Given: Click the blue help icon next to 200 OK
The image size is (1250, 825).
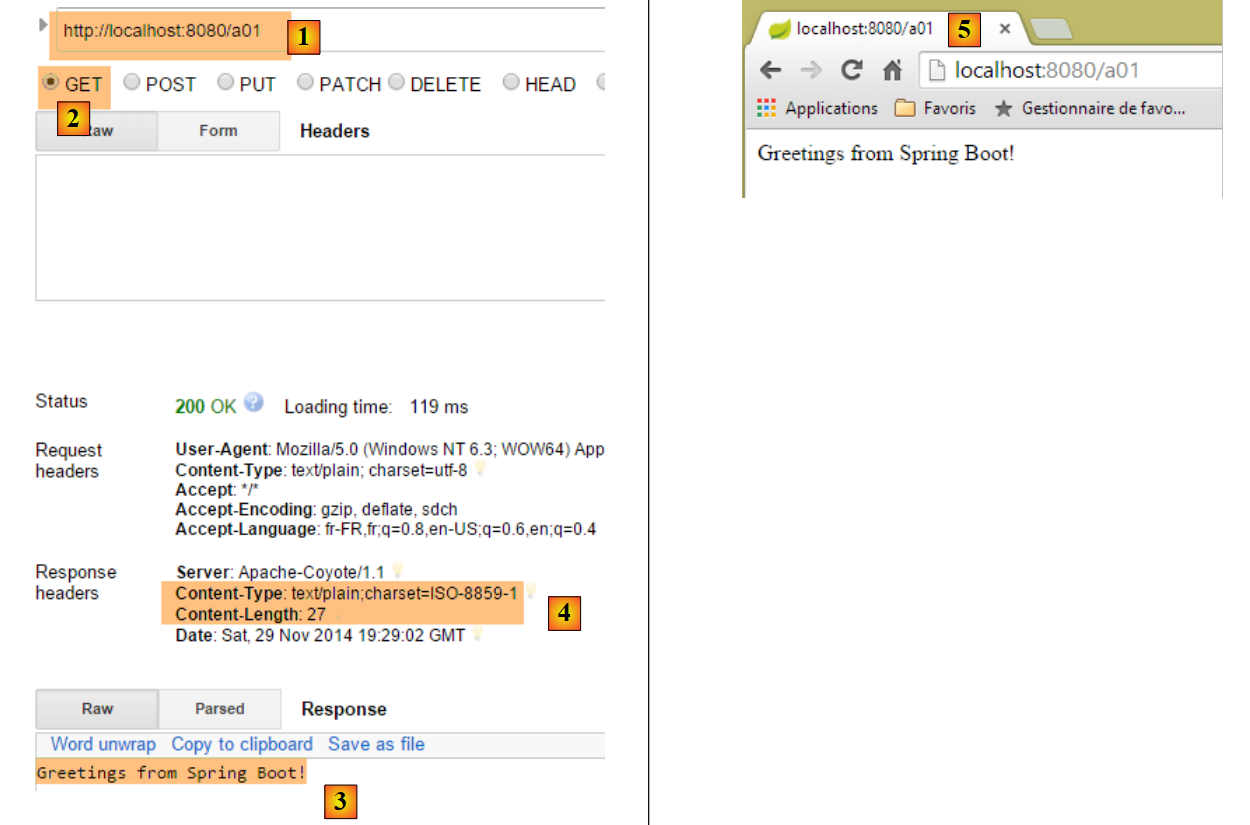Looking at the screenshot, I should pos(254,403).
